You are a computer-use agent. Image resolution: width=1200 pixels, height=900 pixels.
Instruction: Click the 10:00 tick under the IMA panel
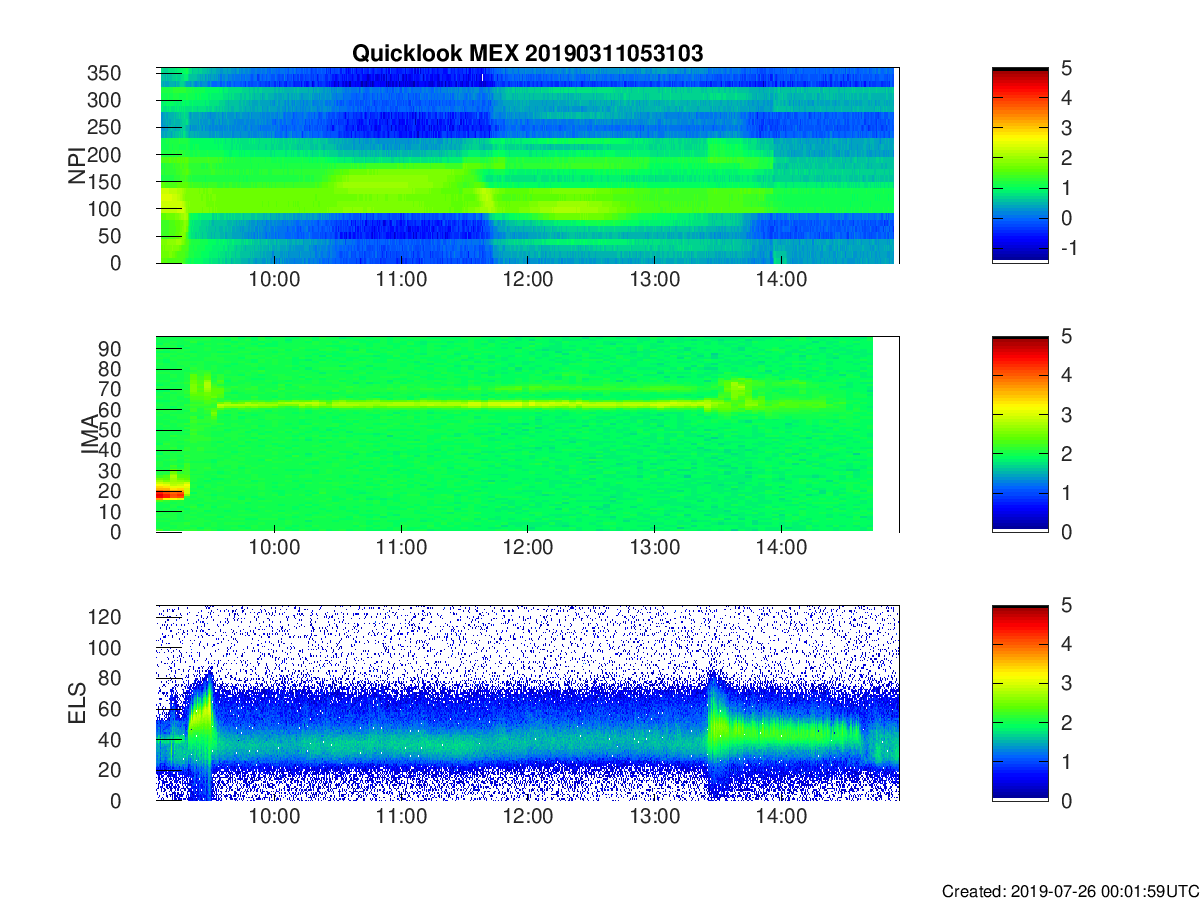point(275,548)
